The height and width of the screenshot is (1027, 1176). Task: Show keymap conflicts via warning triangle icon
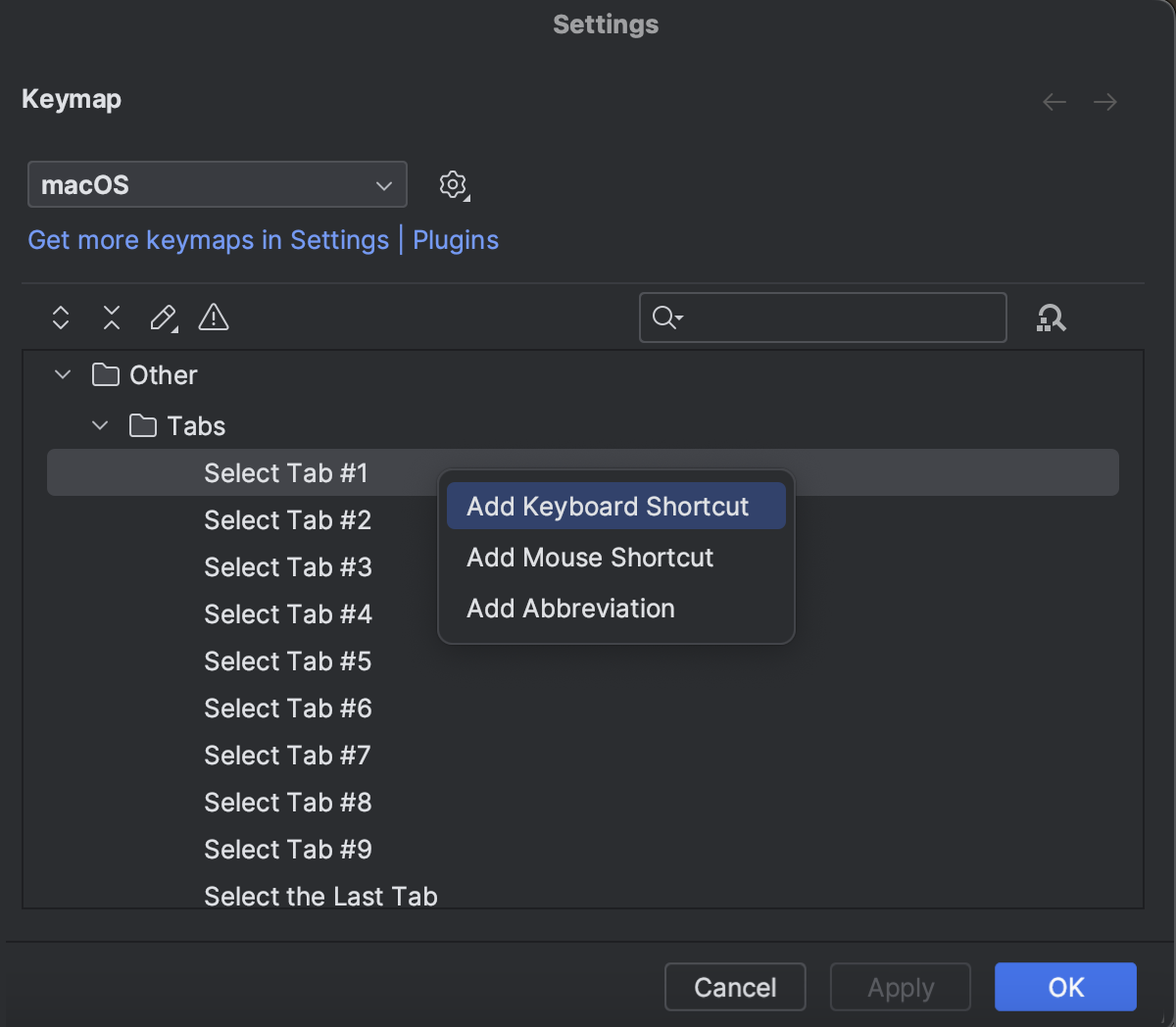coord(213,318)
